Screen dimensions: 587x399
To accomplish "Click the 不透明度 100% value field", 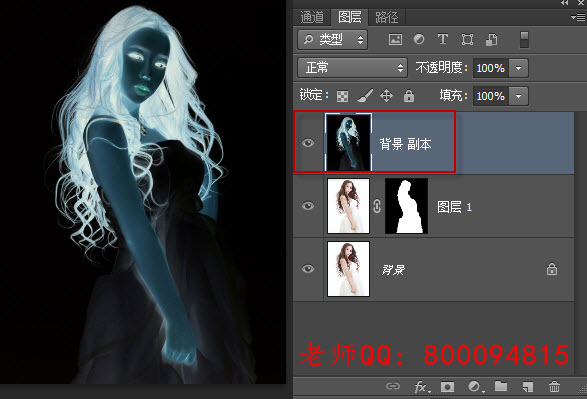I will click(490, 68).
